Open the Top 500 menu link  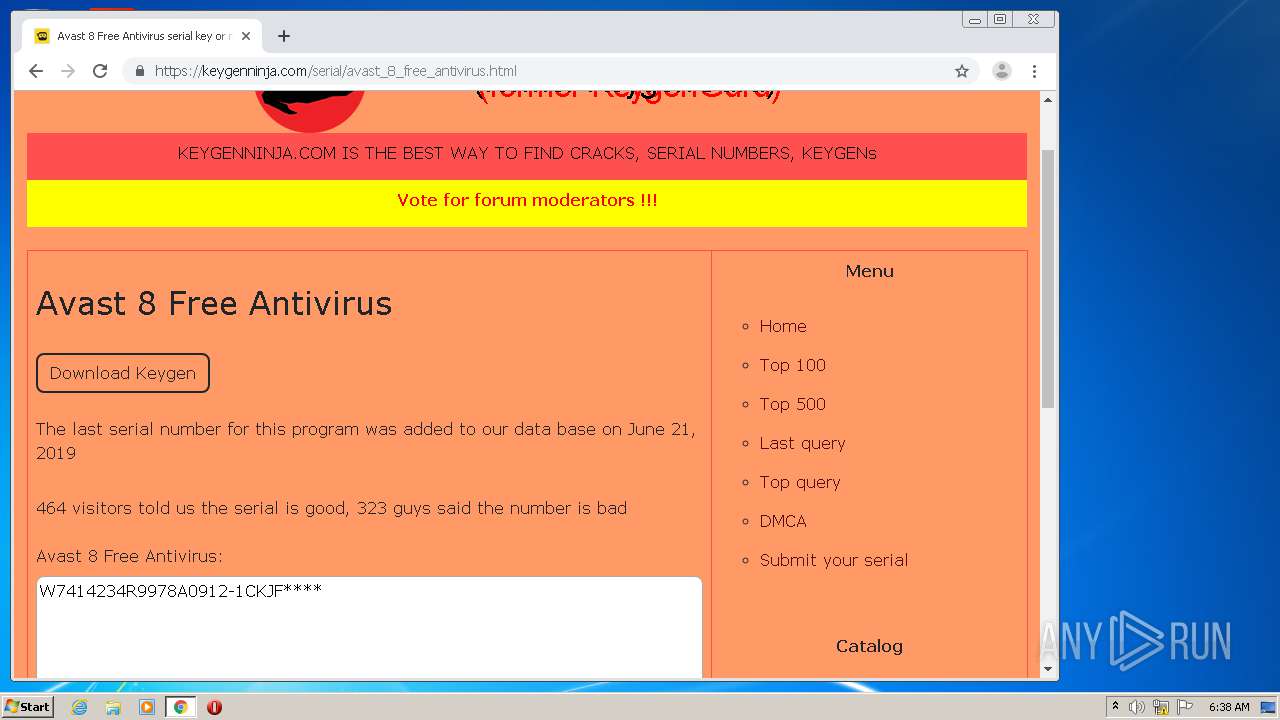[x=793, y=404]
